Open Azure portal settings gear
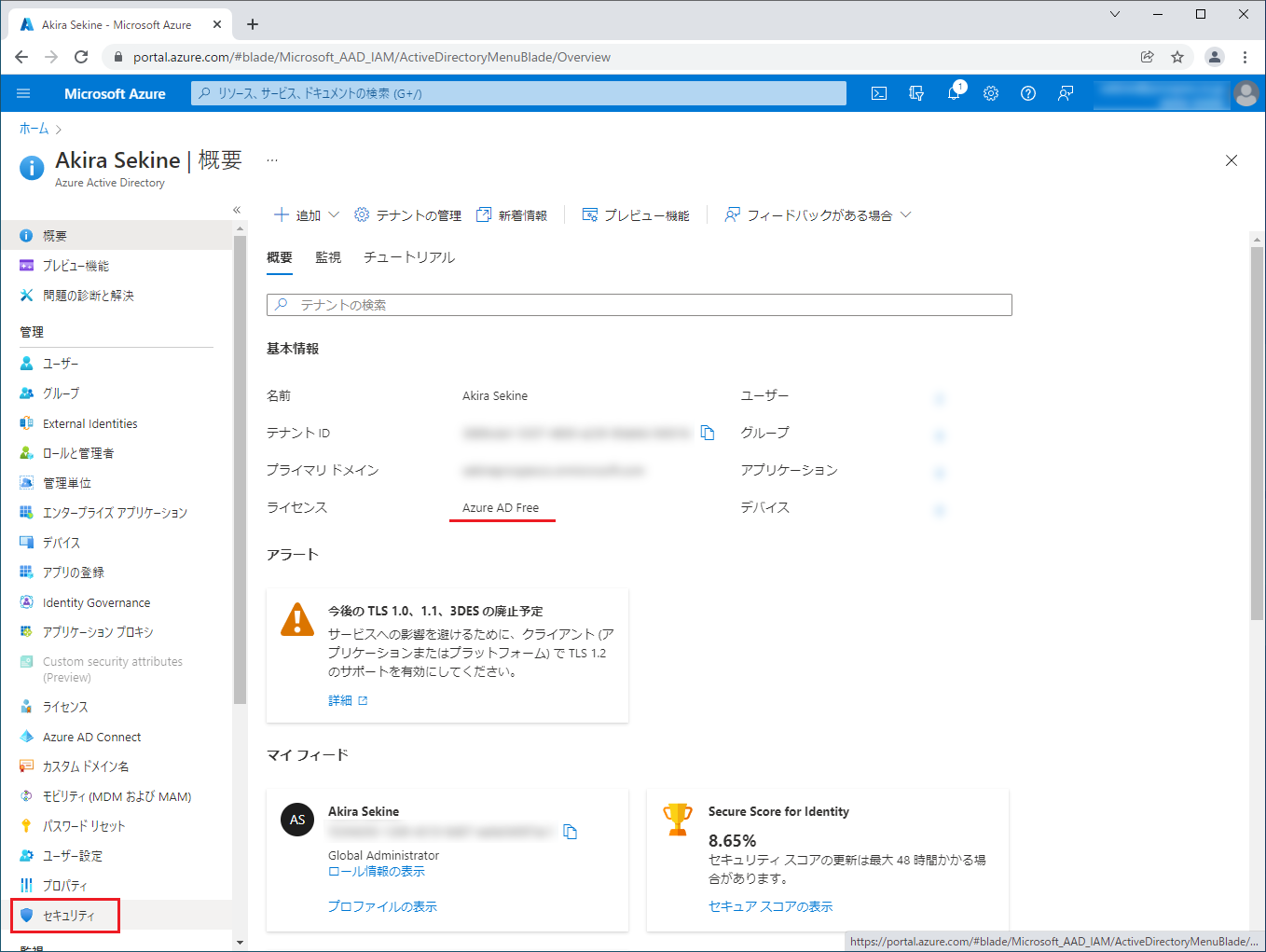The image size is (1266, 952). point(991,93)
